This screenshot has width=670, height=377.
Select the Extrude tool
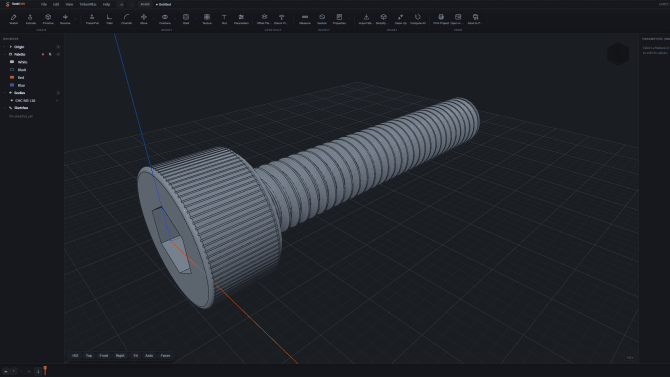pos(30,19)
